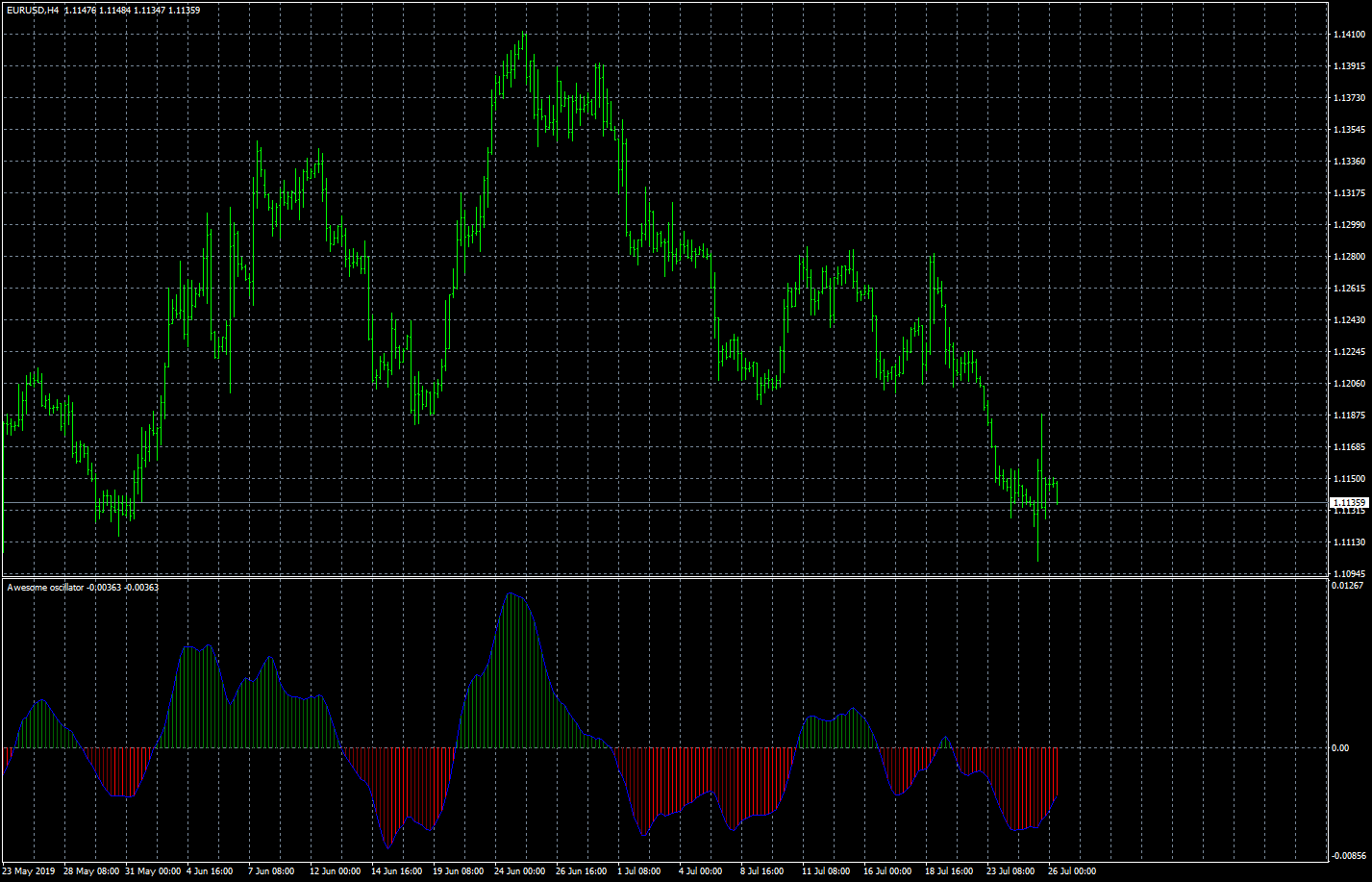Click the 1.13360 price scale label
Viewport: 1372px width, 882px height.
tap(1349, 162)
